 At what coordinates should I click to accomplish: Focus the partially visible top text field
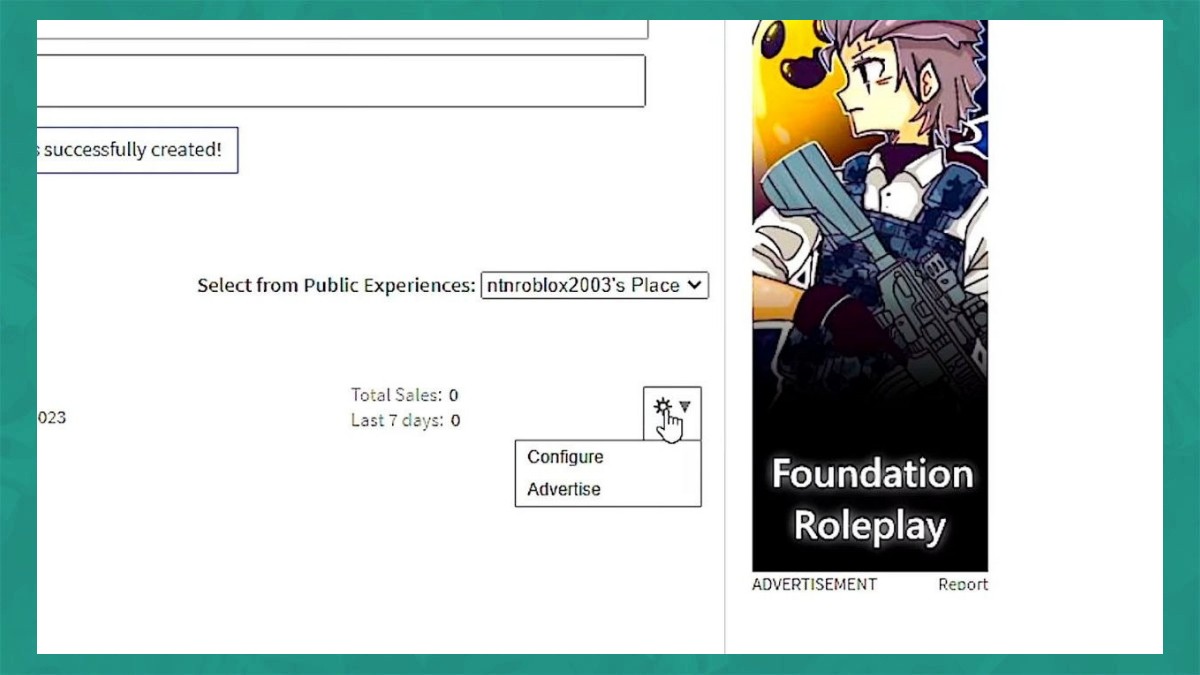[x=342, y=29]
